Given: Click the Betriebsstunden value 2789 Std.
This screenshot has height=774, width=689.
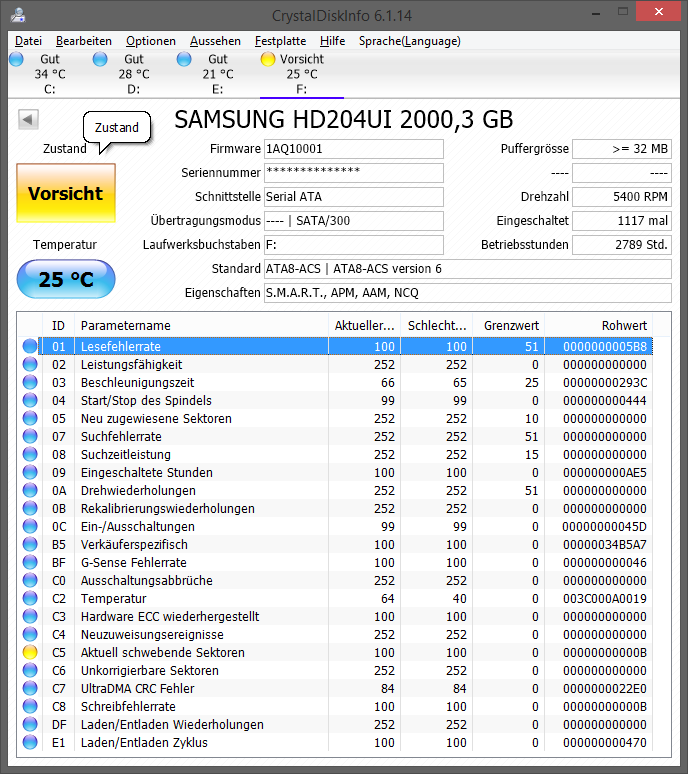Looking at the screenshot, I should [622, 244].
